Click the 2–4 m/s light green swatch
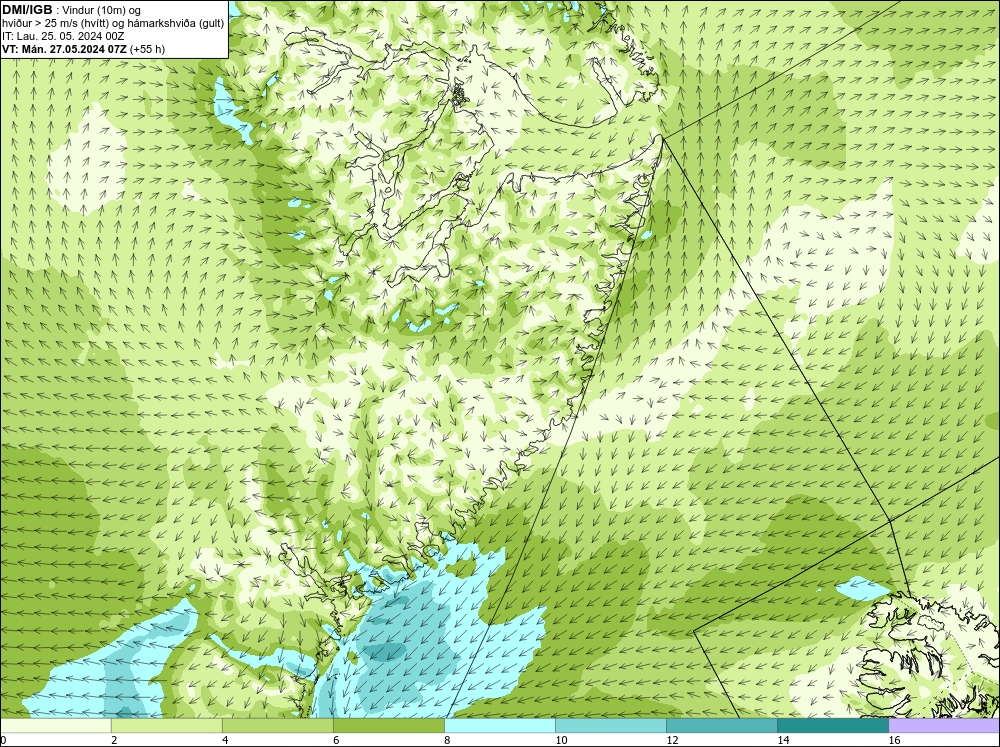 point(167,725)
